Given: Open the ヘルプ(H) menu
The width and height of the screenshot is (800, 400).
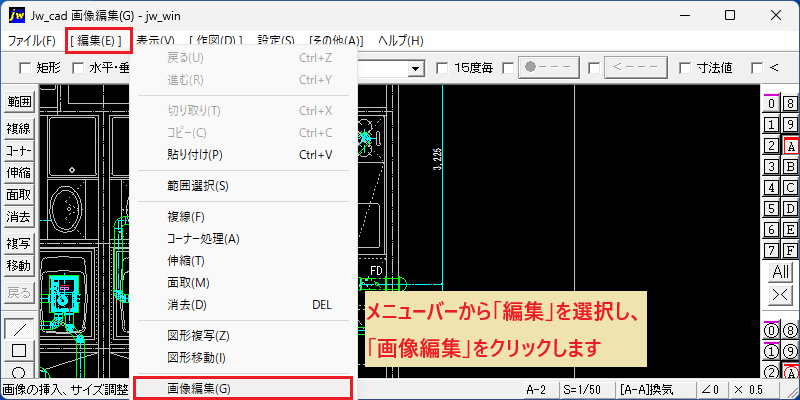Looking at the screenshot, I should tap(400, 41).
